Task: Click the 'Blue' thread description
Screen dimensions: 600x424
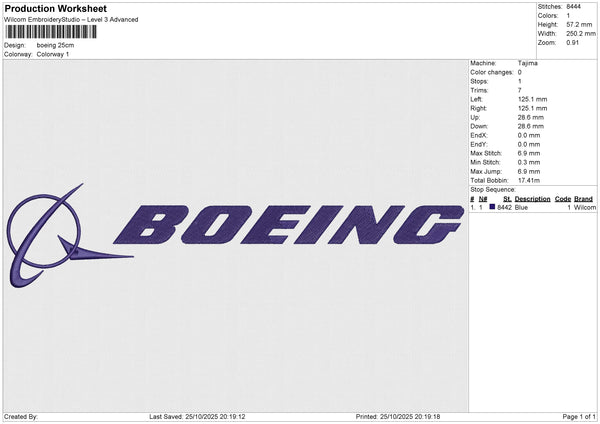Action: click(x=521, y=207)
